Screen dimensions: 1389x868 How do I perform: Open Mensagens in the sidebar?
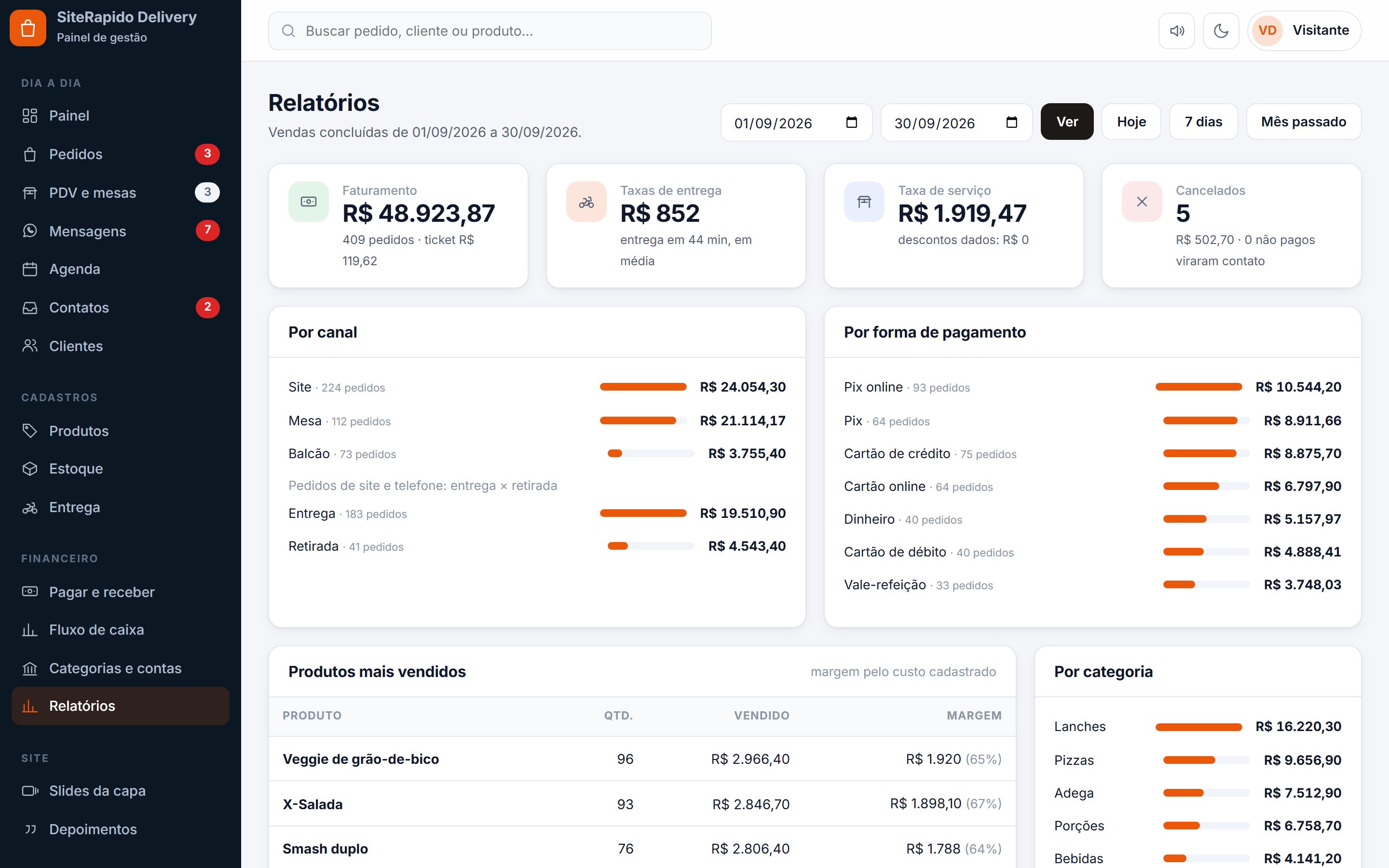point(120,231)
